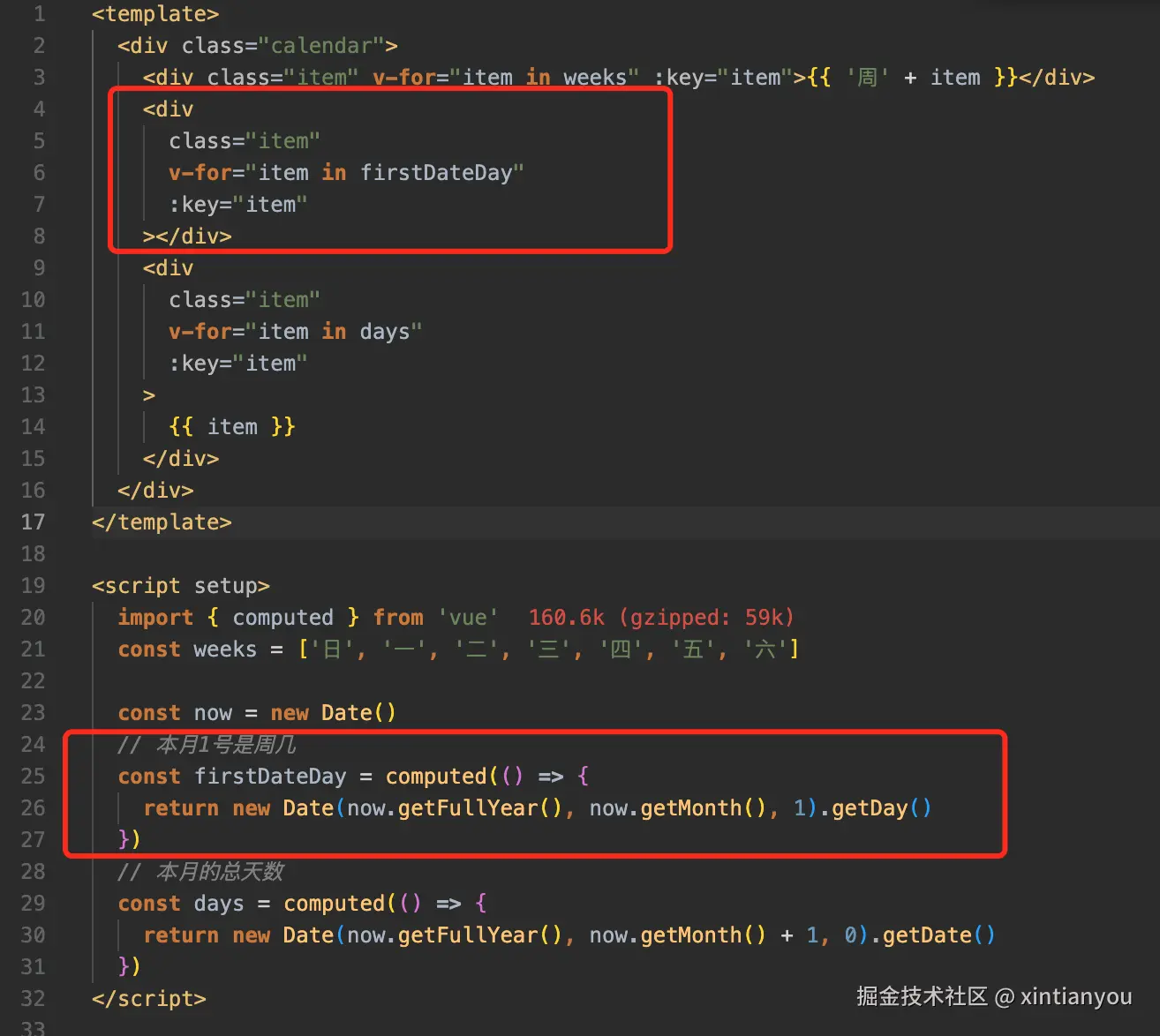Click "firstDateDay" in the v-for on line 6
Screen dimensions: 1160x1036
[436, 173]
